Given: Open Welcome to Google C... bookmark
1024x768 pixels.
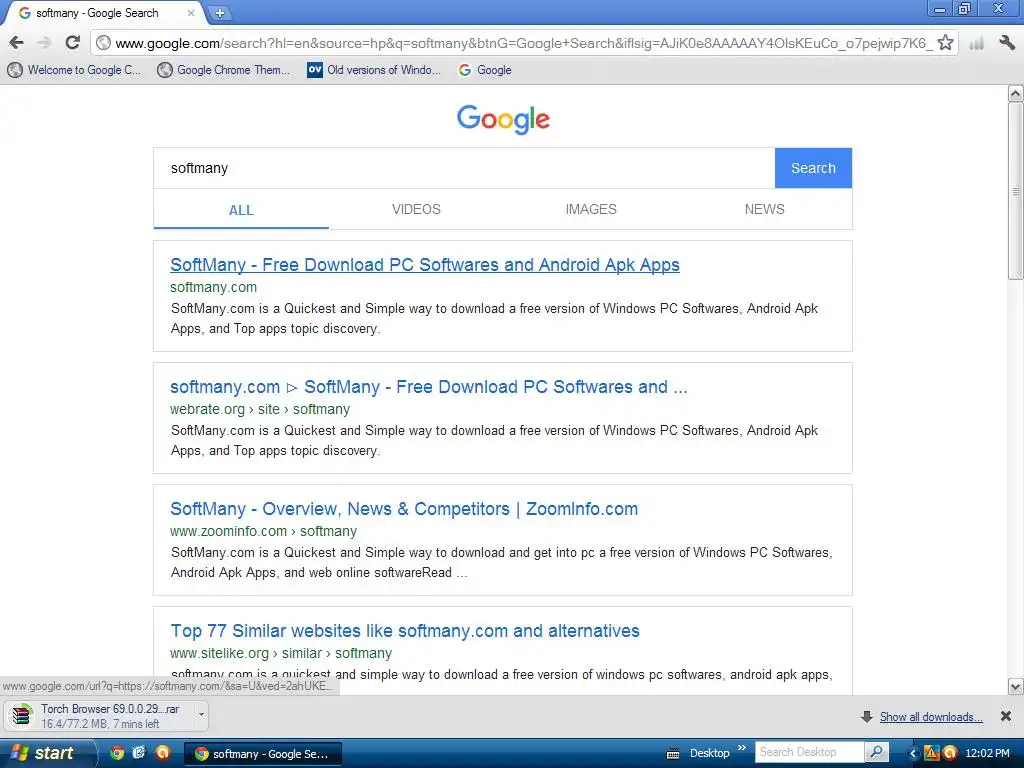Looking at the screenshot, I should click(74, 70).
